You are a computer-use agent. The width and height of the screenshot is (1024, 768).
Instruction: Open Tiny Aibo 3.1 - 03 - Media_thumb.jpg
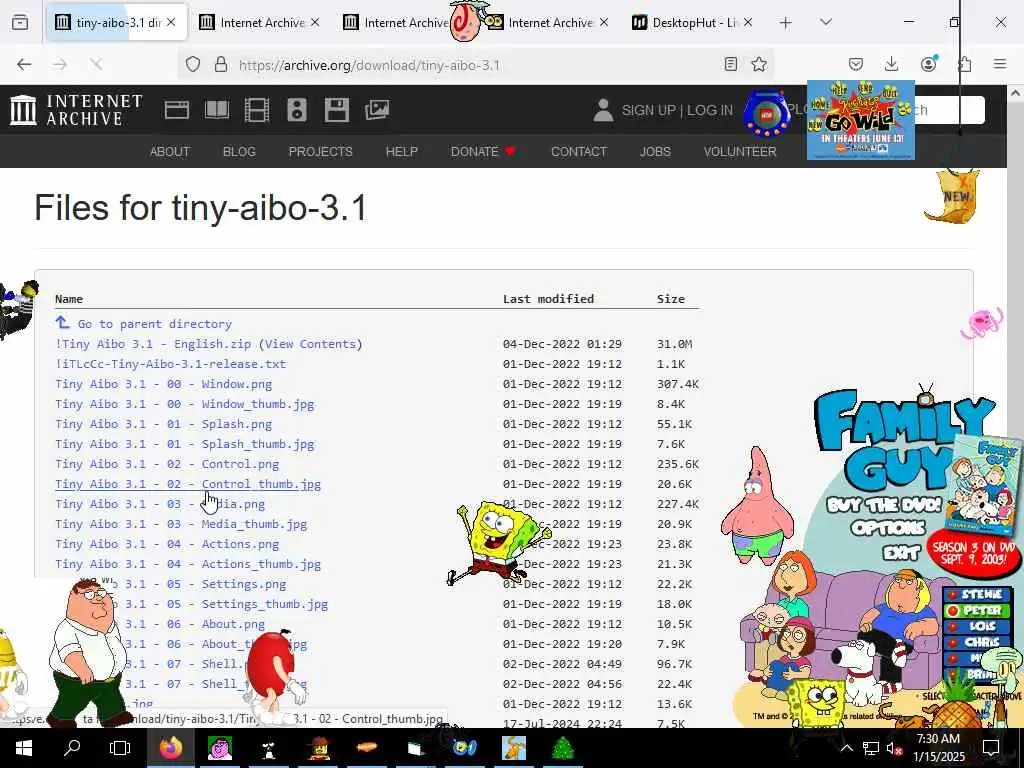click(x=181, y=524)
